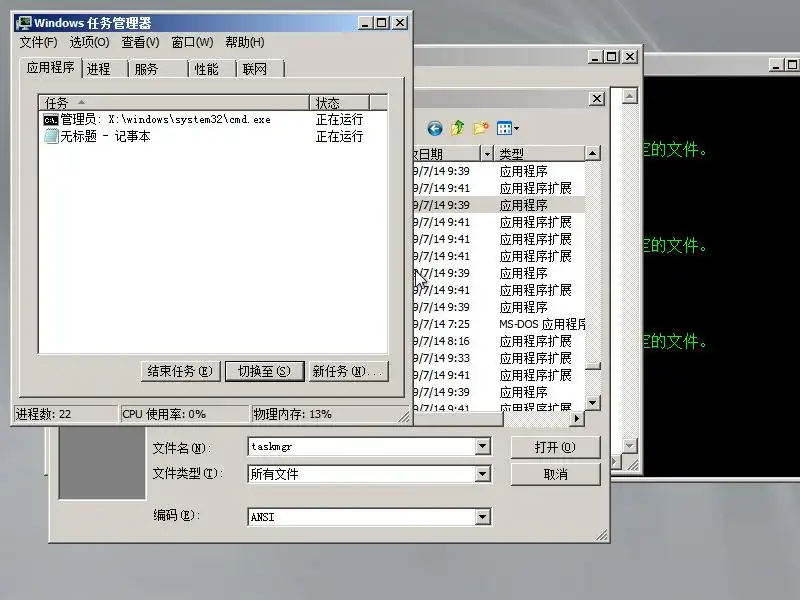800x600 pixels.
Task: Select the cmd.exe task icon in Task Manager
Action: pos(51,120)
